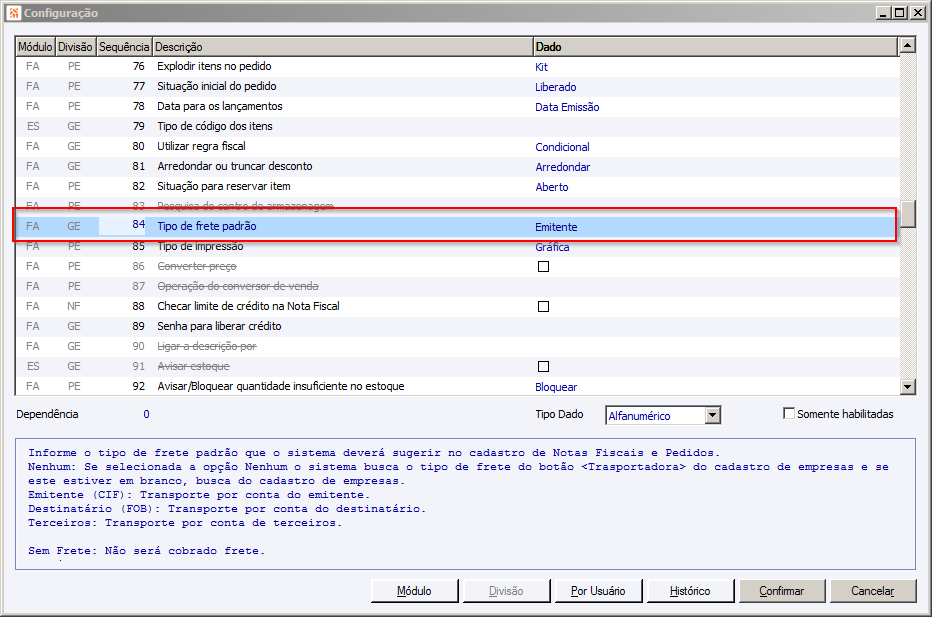Click the Configuração window title icon
Image resolution: width=932 pixels, height=617 pixels.
point(14,12)
